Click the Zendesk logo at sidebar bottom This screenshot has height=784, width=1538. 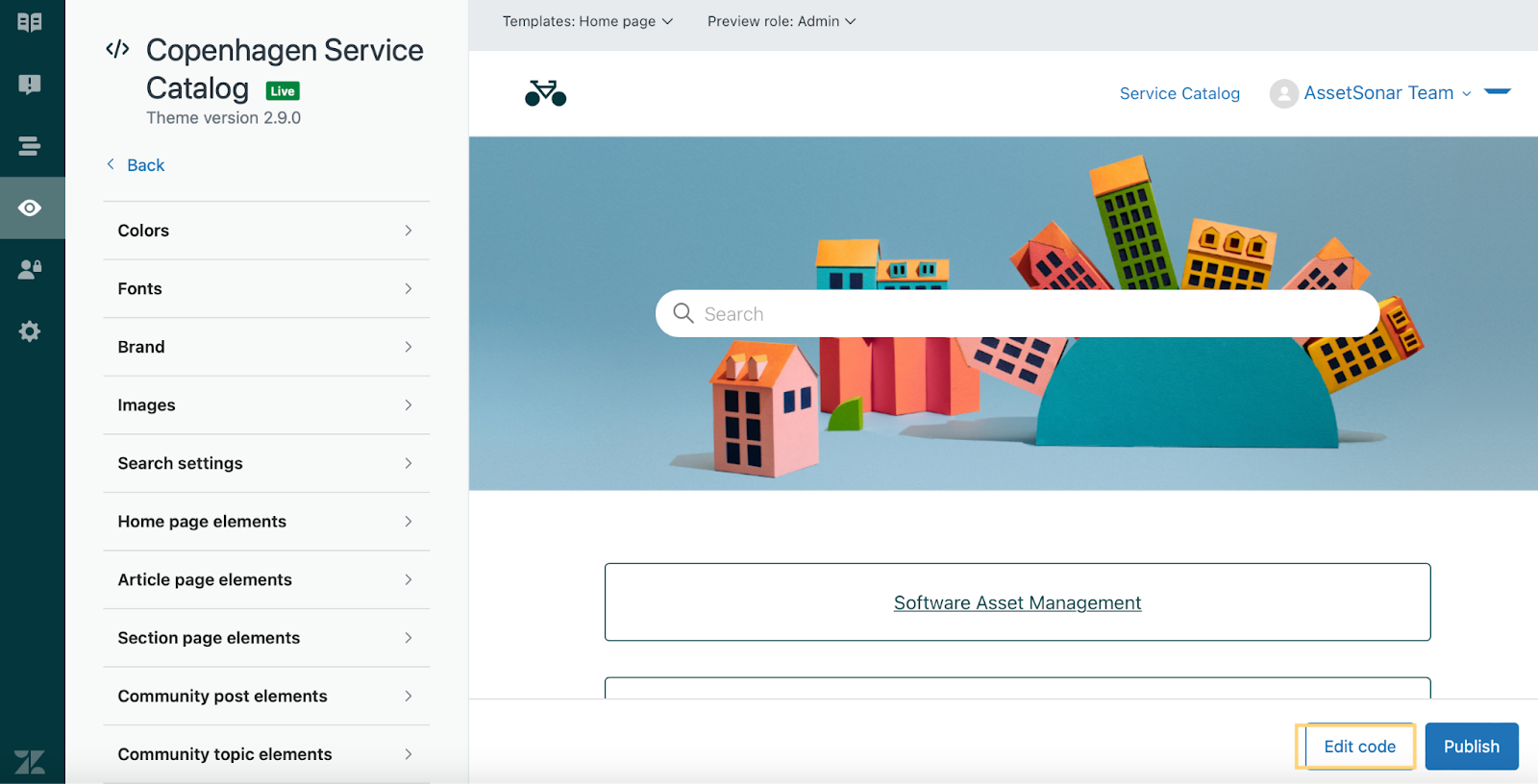(30, 762)
